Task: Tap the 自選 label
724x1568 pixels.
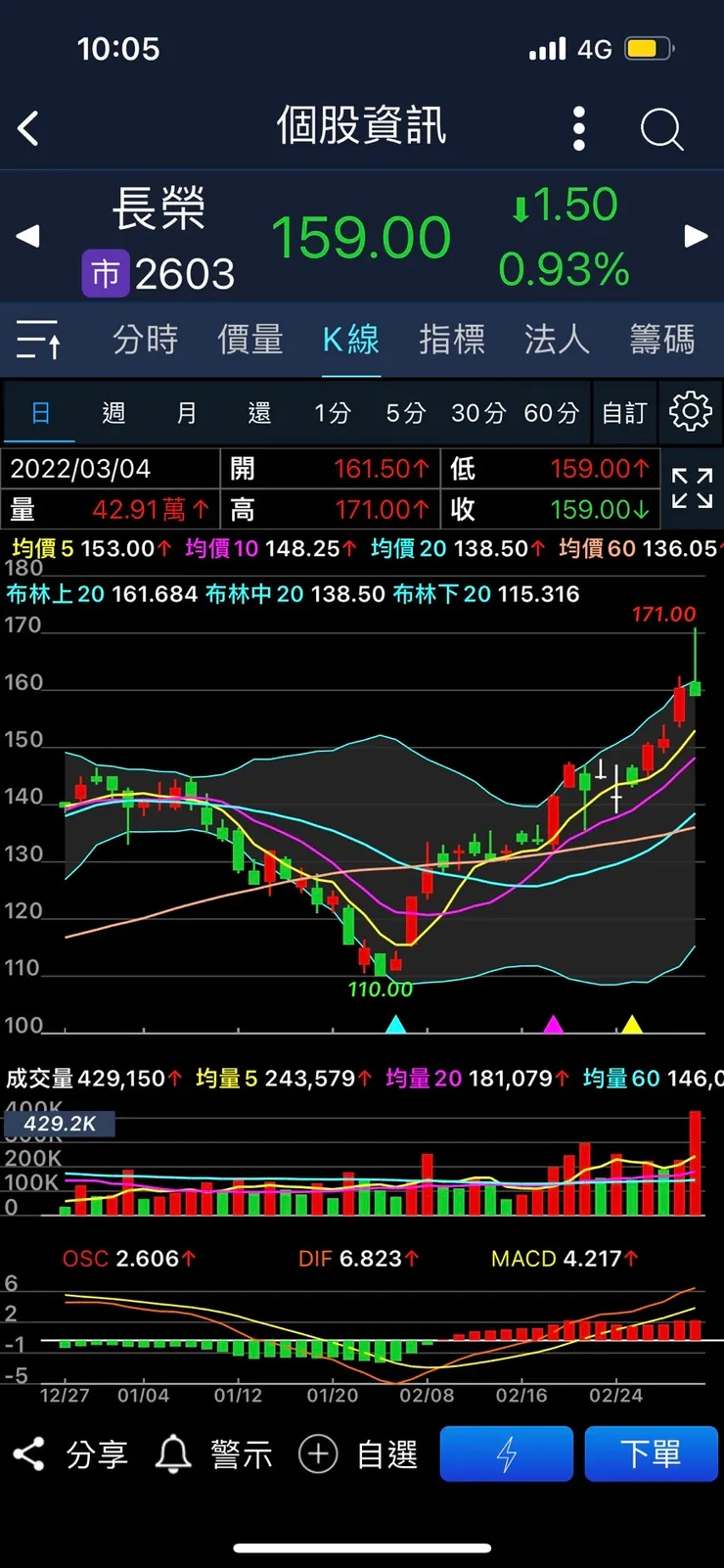Action: tap(386, 1454)
